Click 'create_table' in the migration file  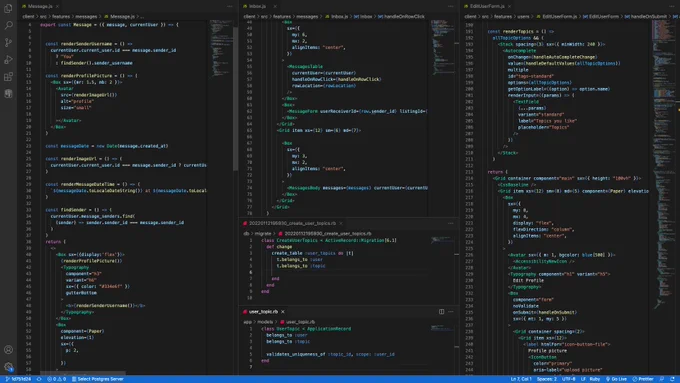(x=287, y=253)
